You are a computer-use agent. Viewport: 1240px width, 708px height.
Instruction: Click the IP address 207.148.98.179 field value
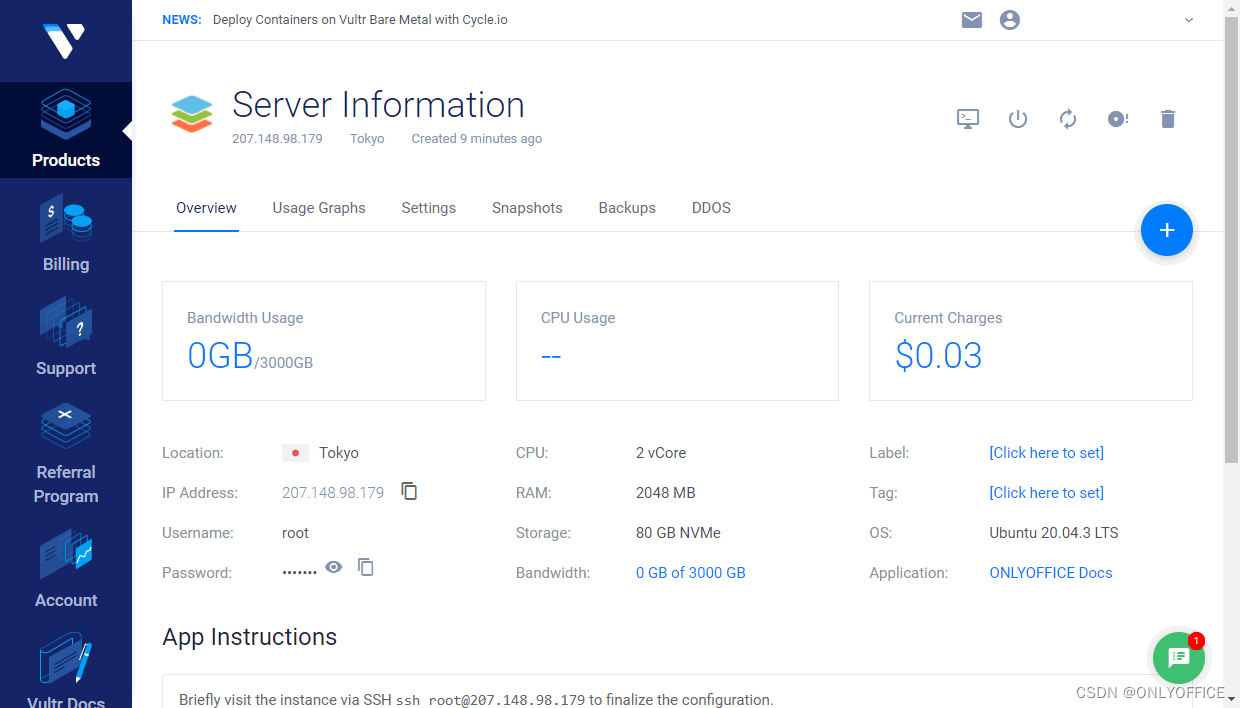(333, 493)
